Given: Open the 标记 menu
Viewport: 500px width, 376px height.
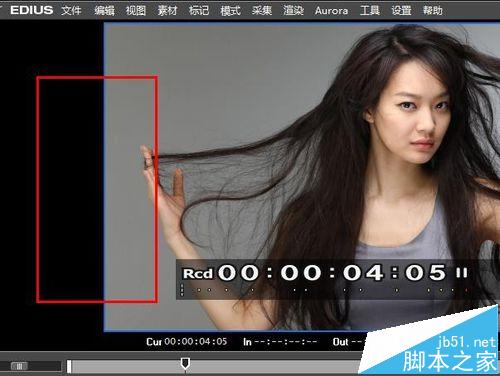Looking at the screenshot, I should [199, 10].
